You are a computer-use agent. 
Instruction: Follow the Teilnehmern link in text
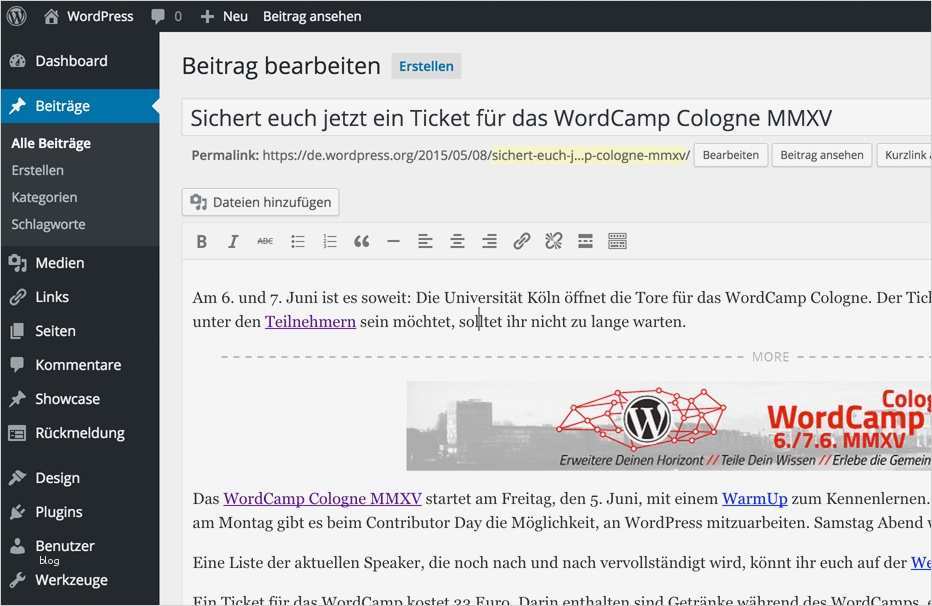pyautogui.click(x=310, y=321)
